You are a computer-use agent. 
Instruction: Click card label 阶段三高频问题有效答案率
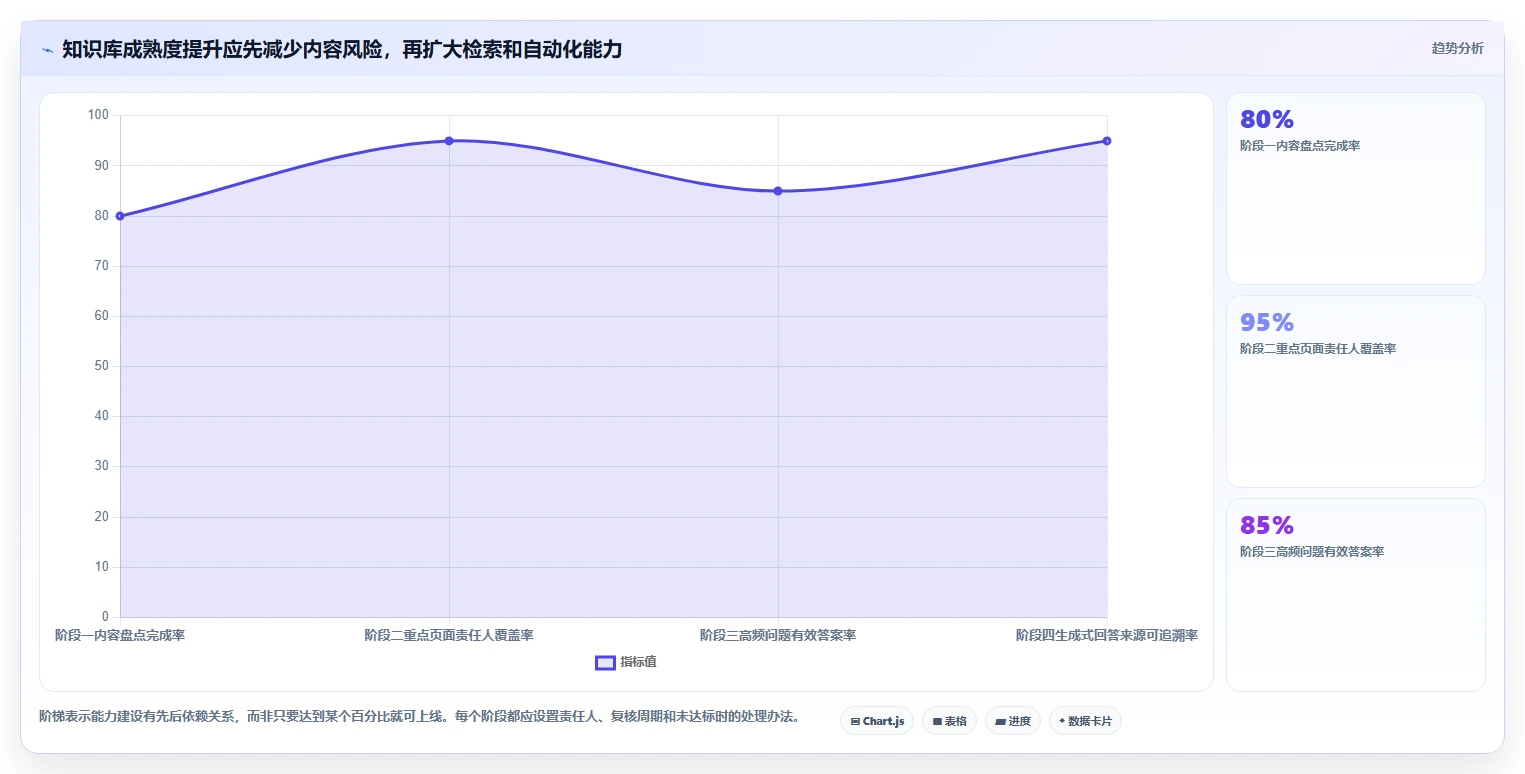(1312, 552)
